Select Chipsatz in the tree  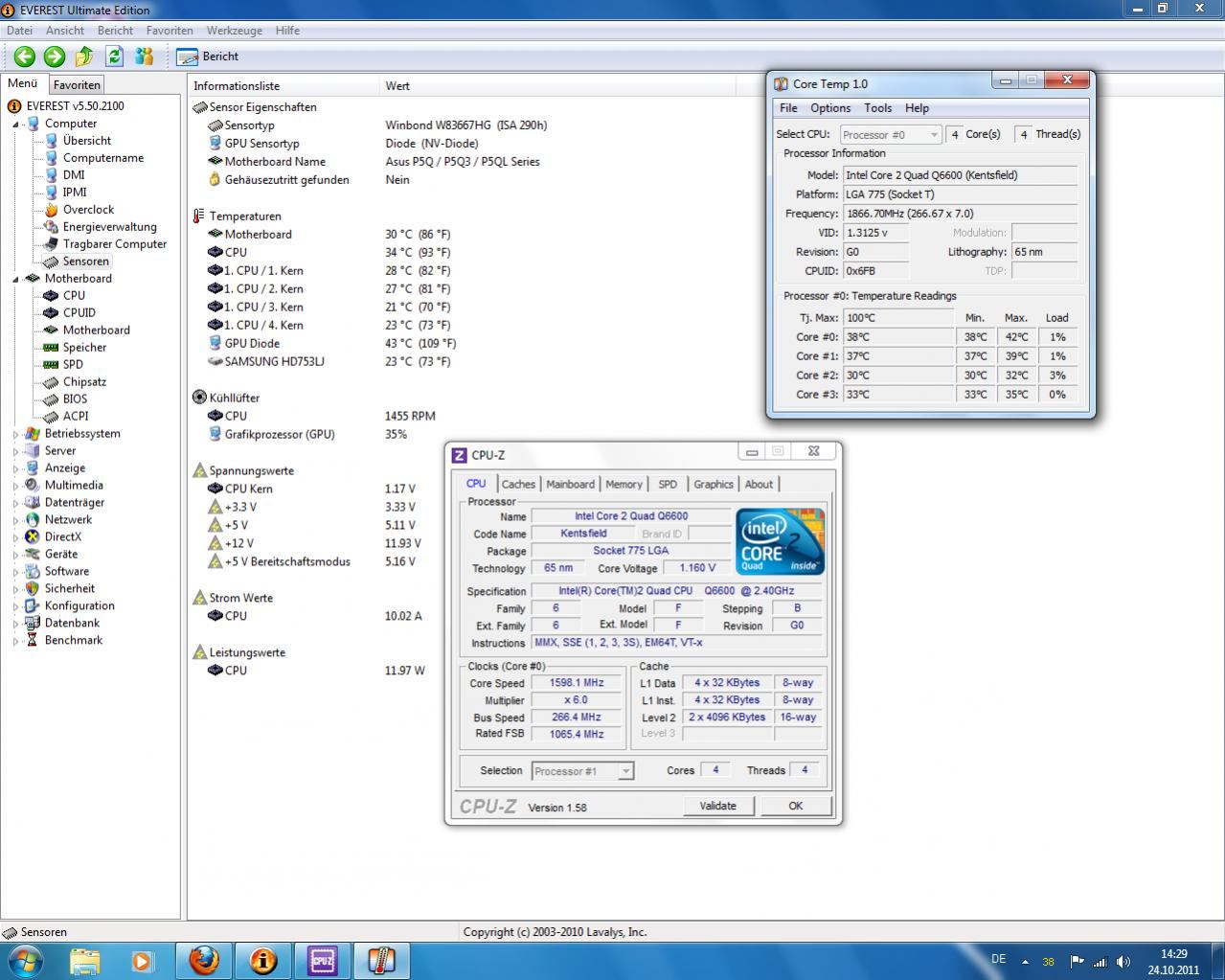click(84, 382)
